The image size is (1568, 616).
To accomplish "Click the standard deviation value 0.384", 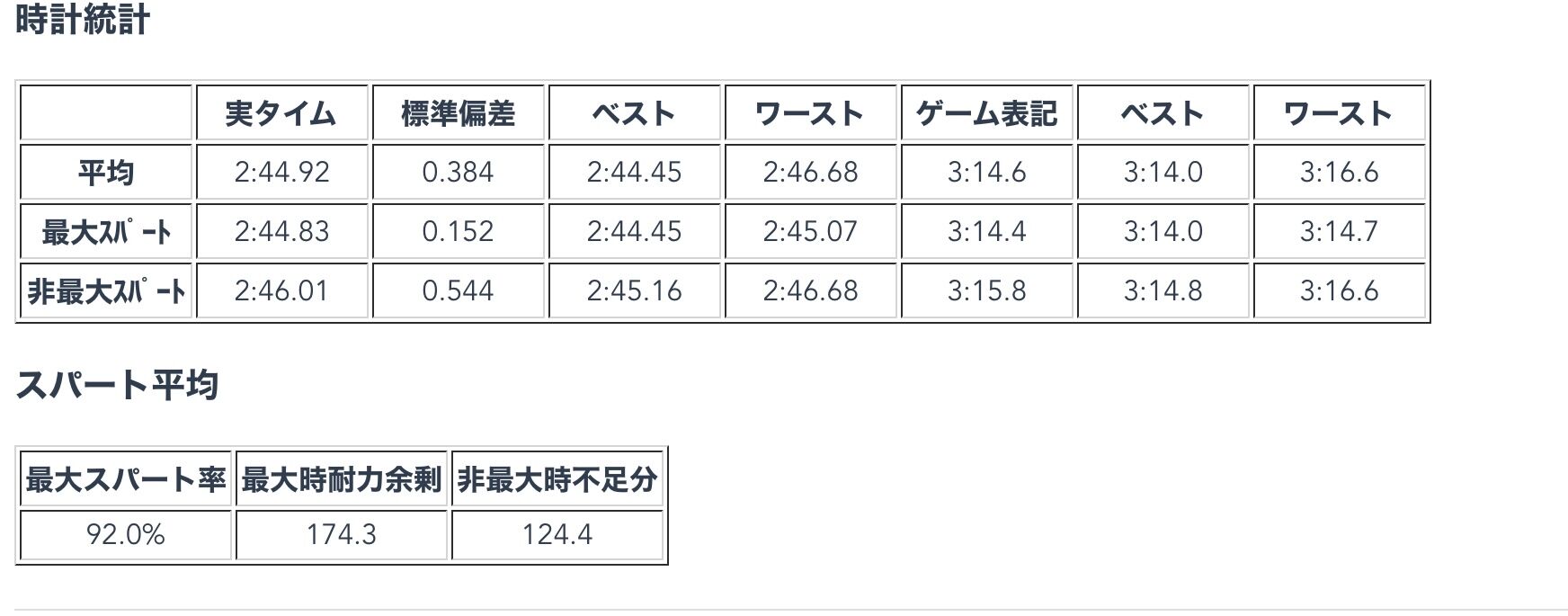I will 458,172.
